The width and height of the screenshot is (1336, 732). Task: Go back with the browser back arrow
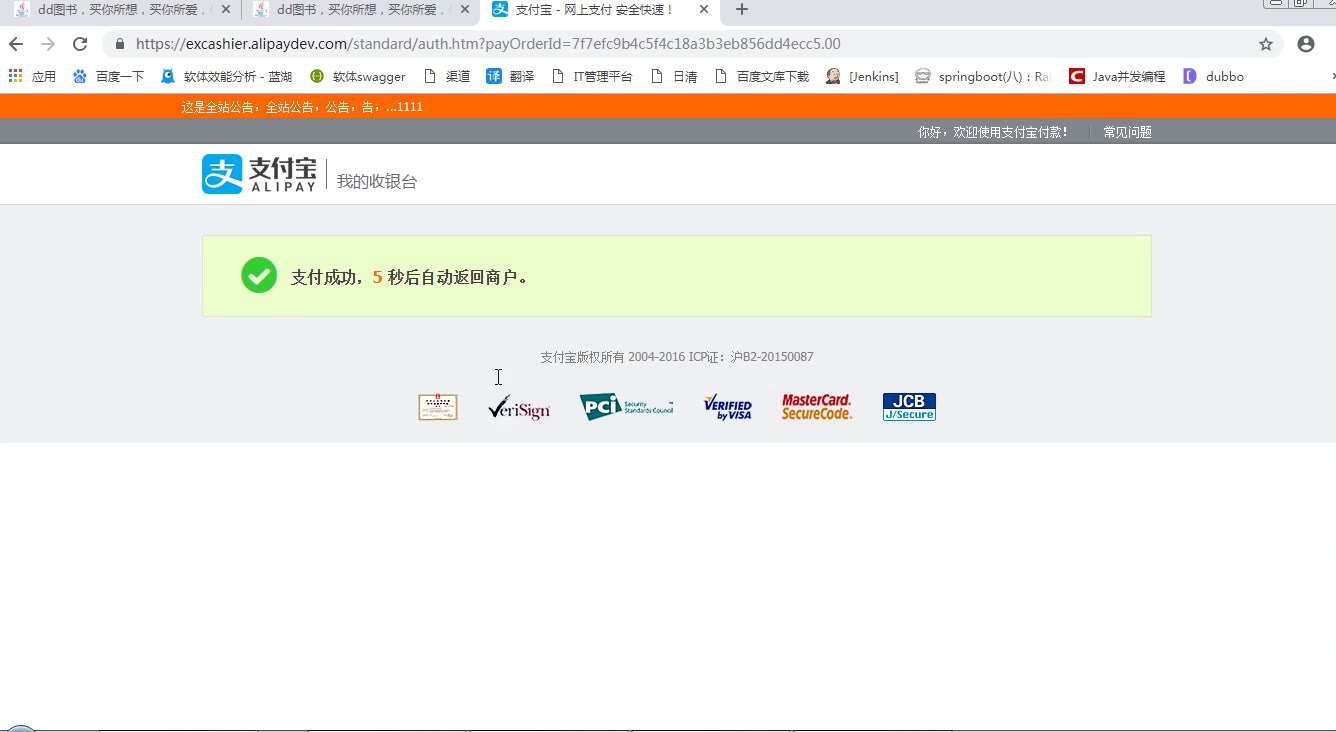[x=16, y=44]
